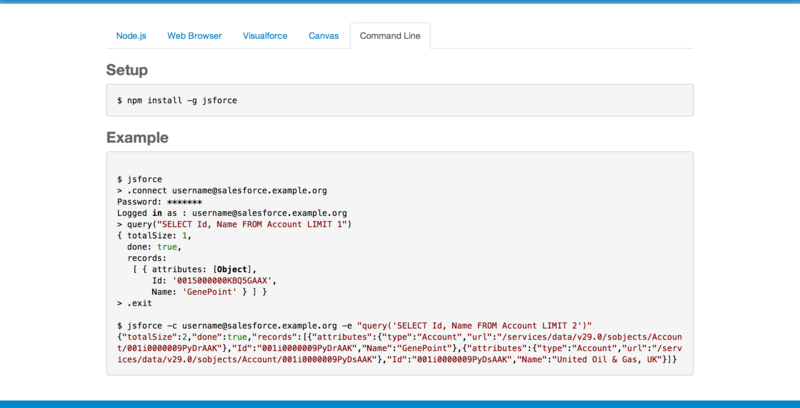The image size is (800, 408).
Task: Click the "done: true," line
Action: pyautogui.click(x=155, y=247)
